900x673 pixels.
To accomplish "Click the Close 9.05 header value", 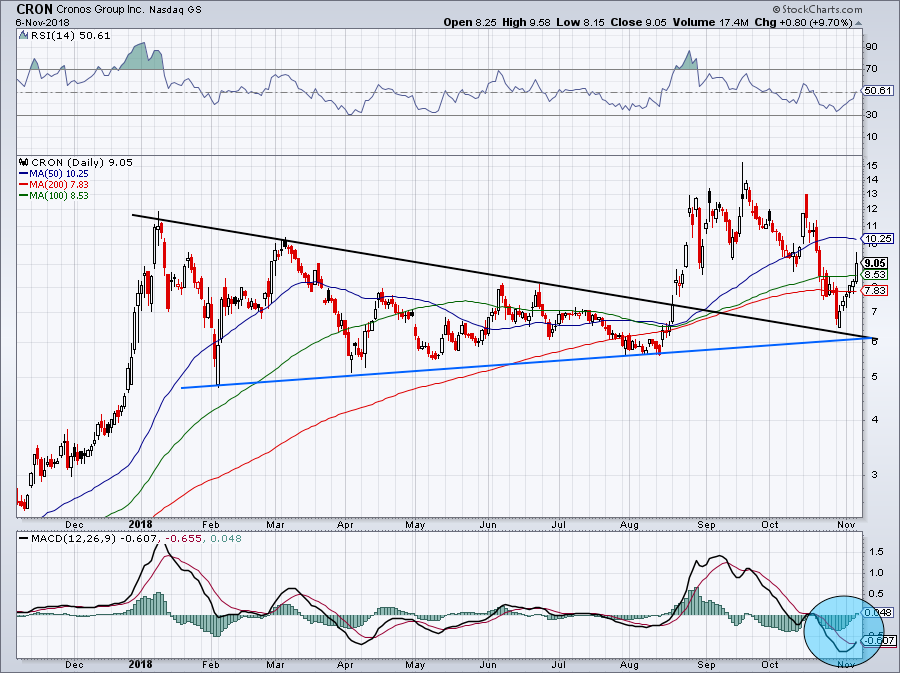I will pos(638,22).
